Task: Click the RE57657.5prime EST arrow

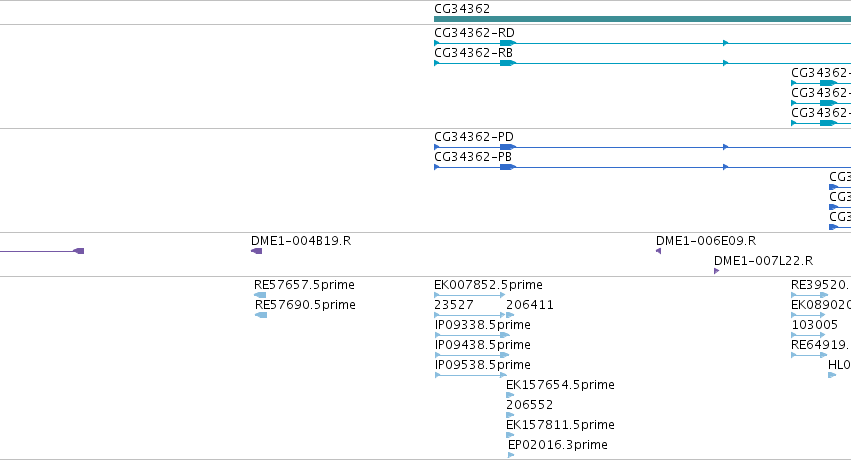Action: coord(260,295)
